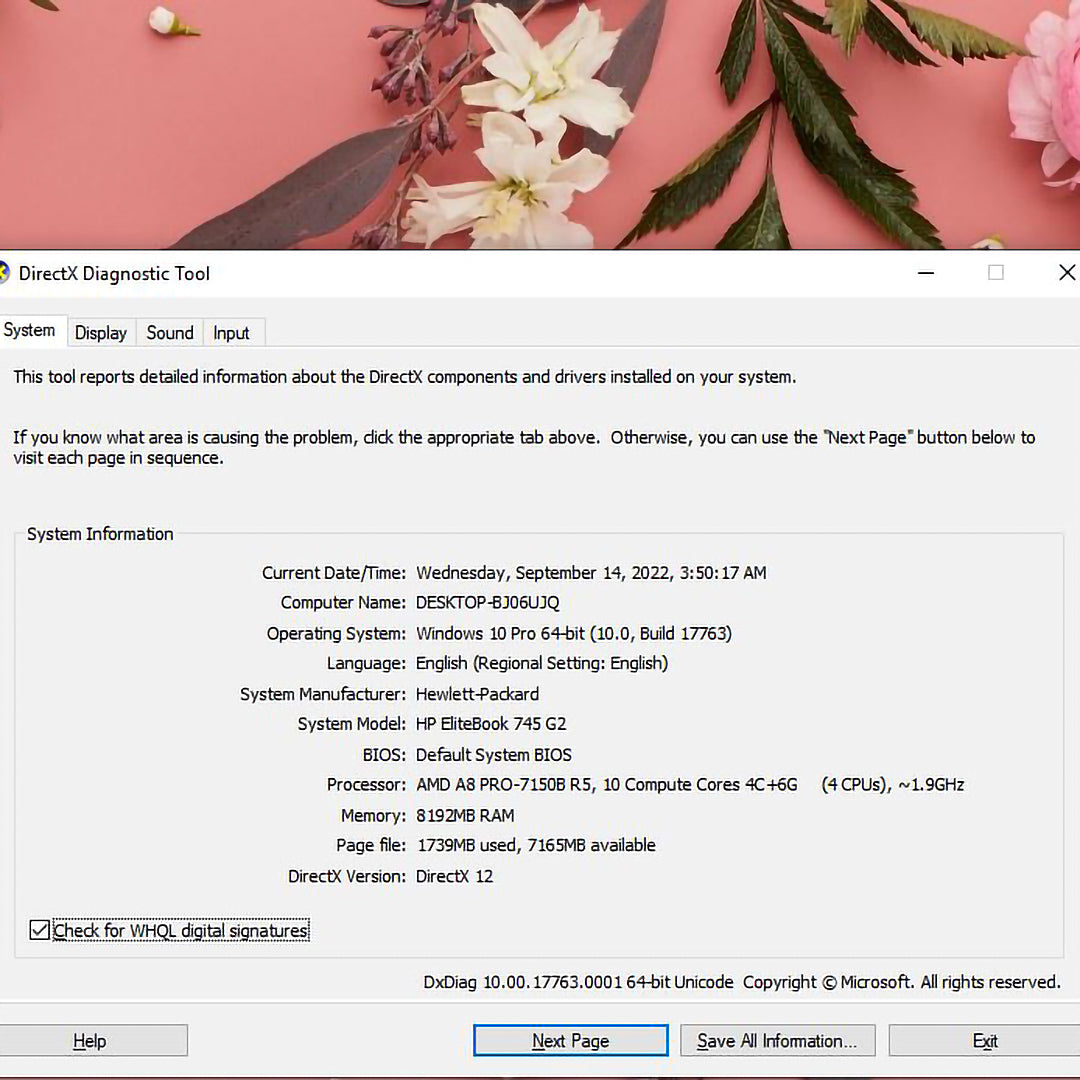The width and height of the screenshot is (1080, 1080).
Task: Uncheck Check for WHQL digital signatures
Action: 40,931
